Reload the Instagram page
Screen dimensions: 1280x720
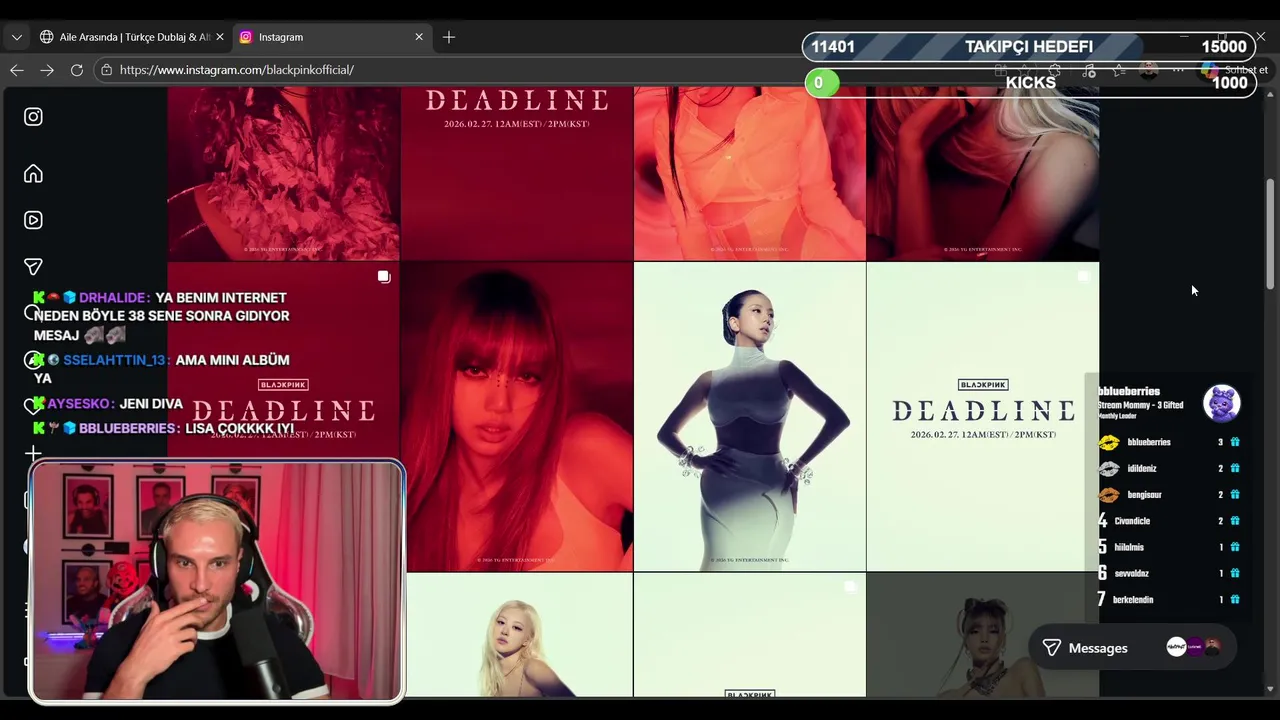tap(77, 70)
